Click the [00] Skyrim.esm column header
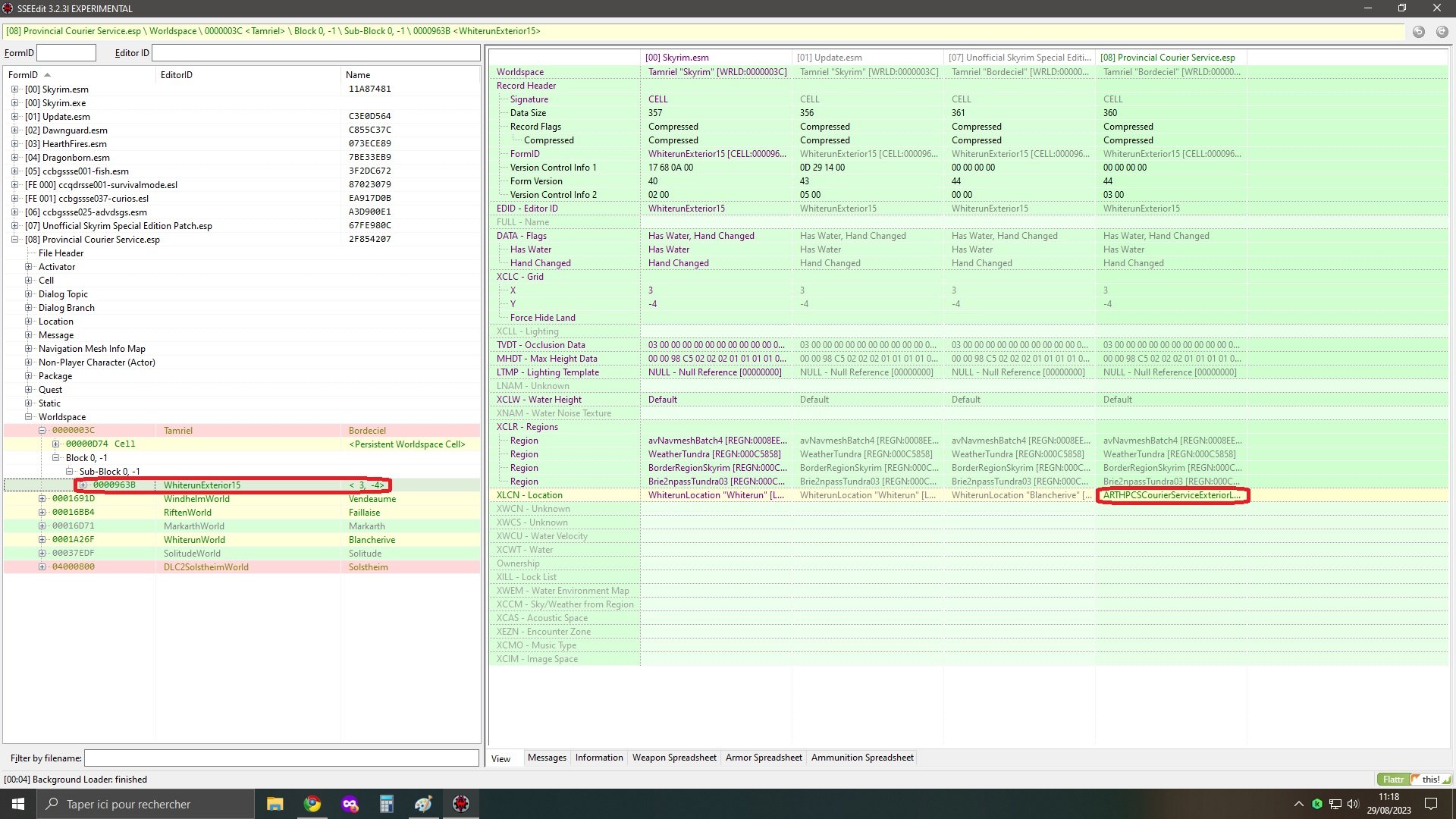1456x819 pixels. pos(716,58)
